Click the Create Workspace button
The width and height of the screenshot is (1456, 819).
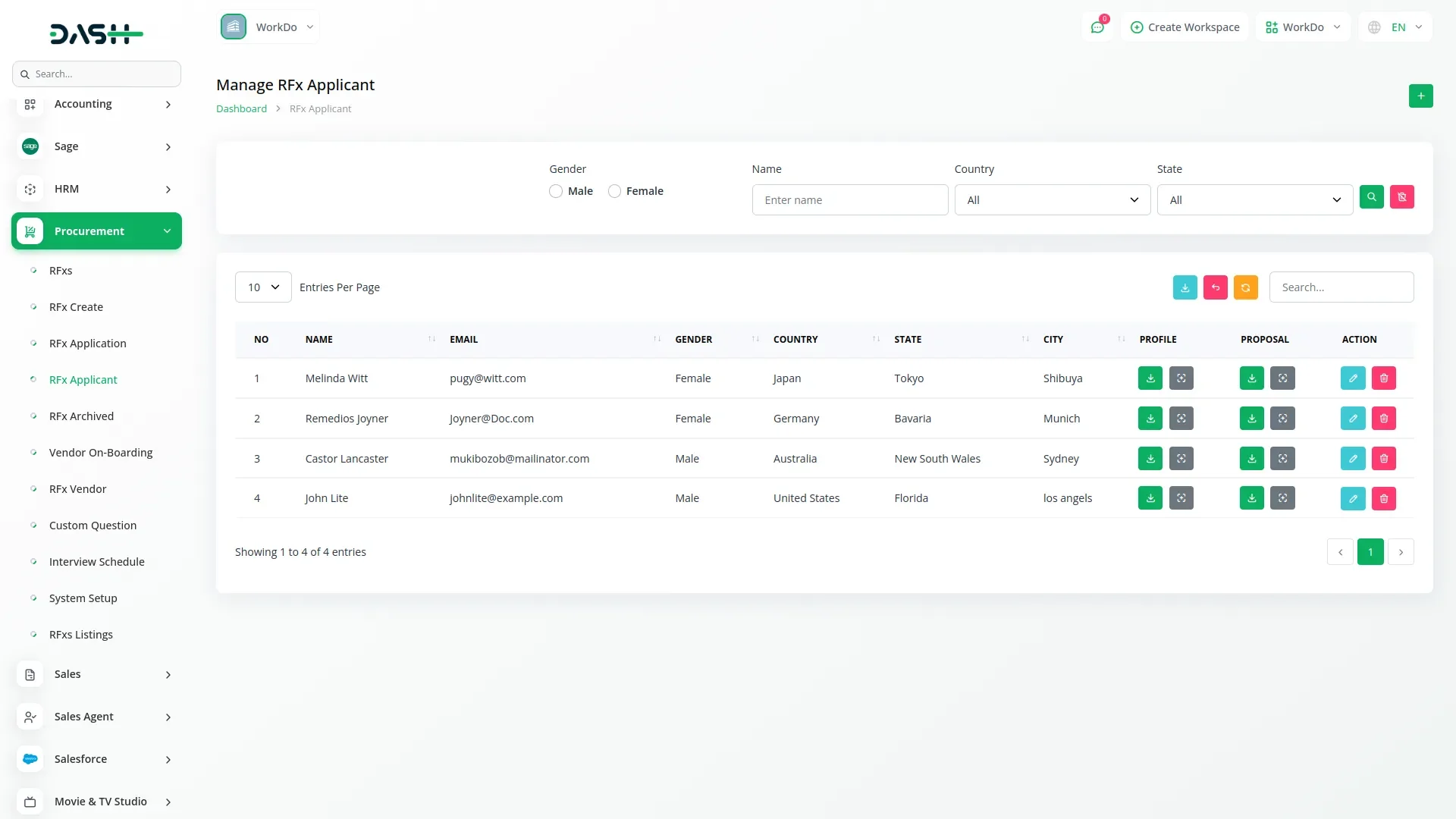pos(1185,27)
